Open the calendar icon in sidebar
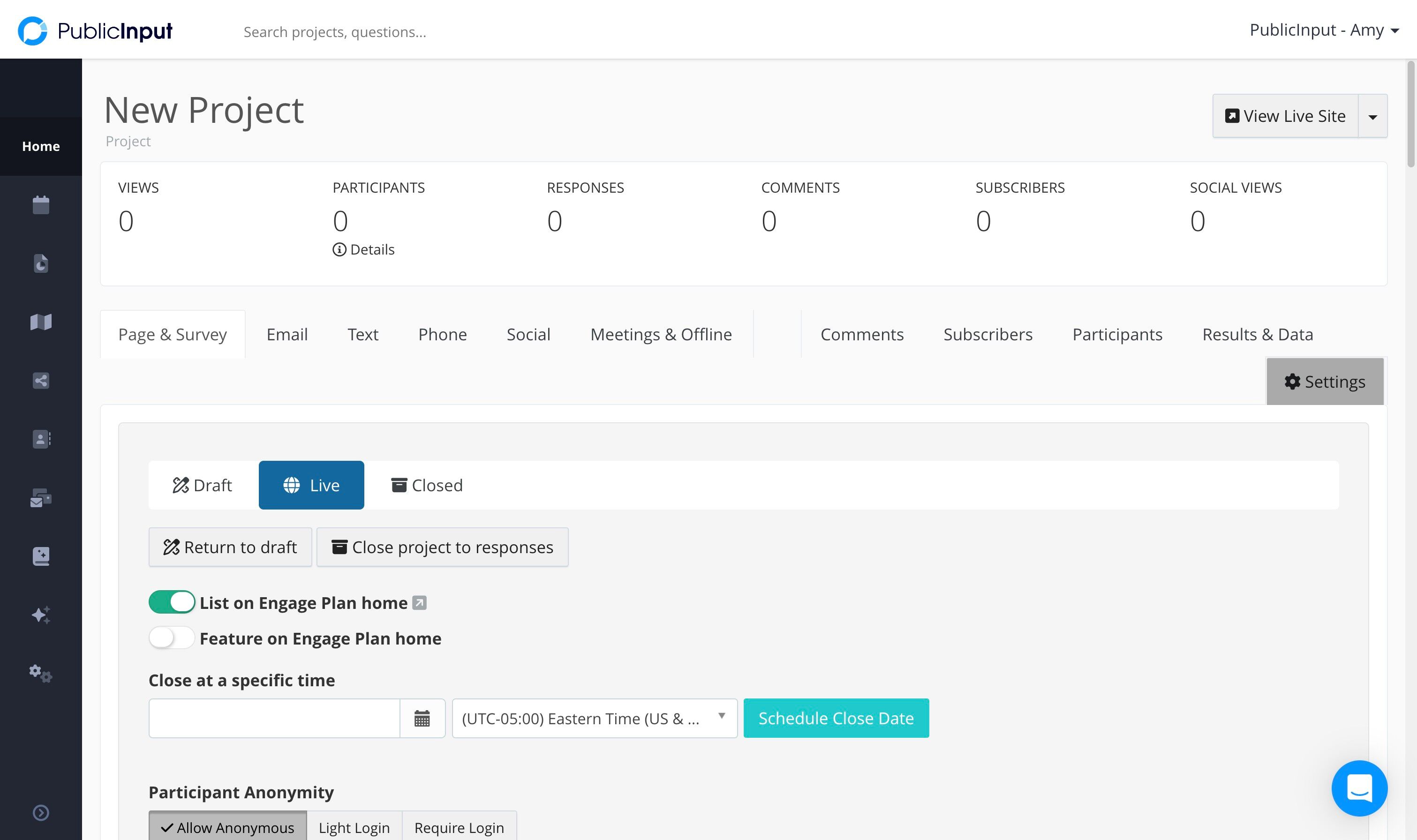This screenshot has height=840, width=1417. tap(41, 205)
